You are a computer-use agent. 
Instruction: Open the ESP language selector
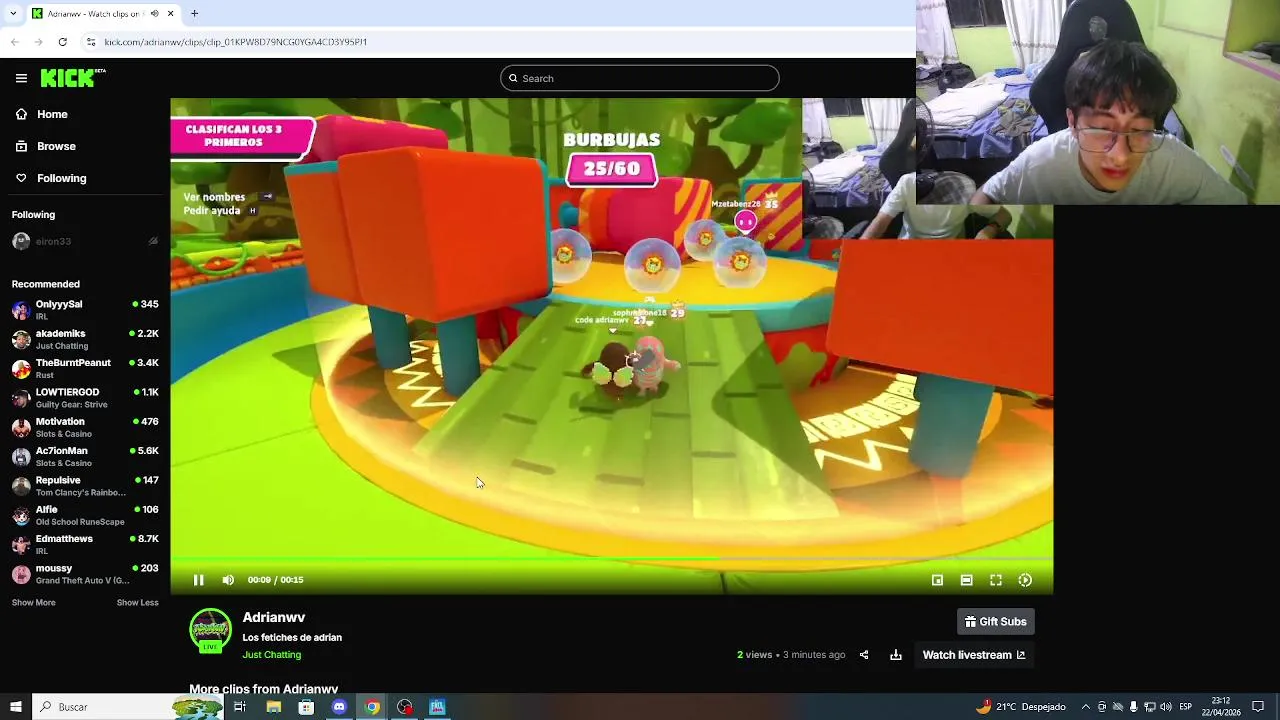tap(1185, 707)
